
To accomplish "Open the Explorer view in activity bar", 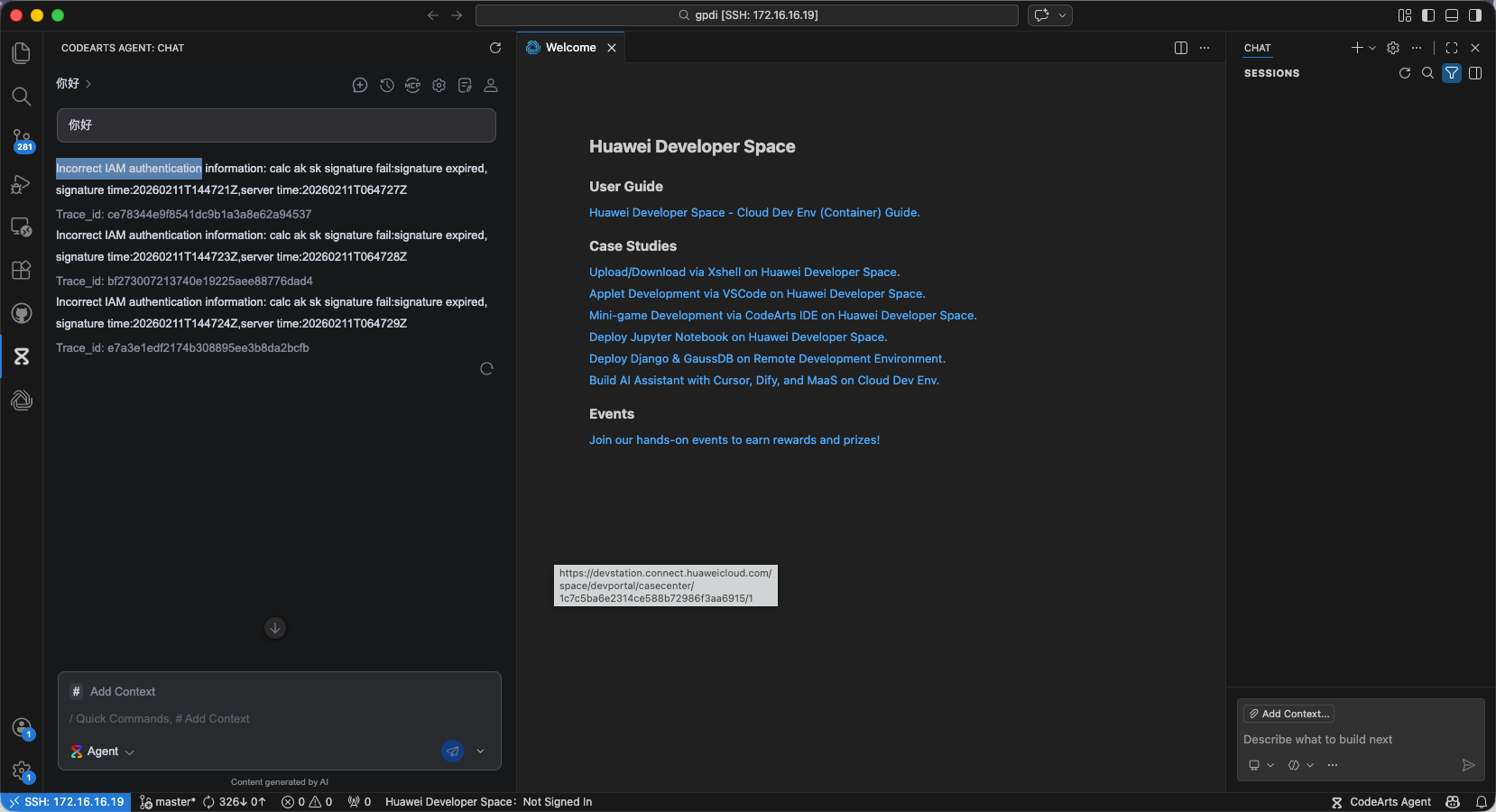I will [22, 53].
